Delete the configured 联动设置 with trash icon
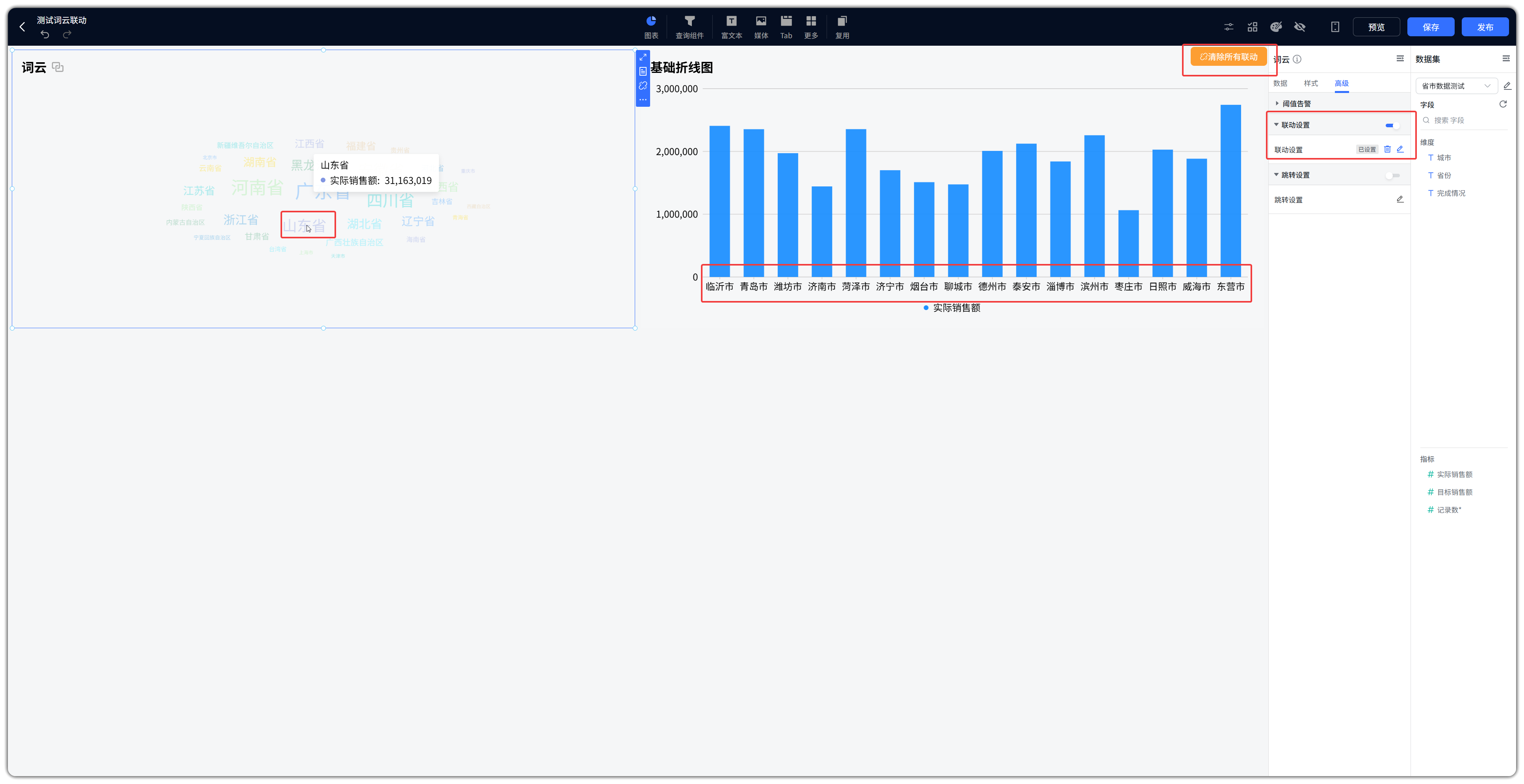 tap(1387, 149)
